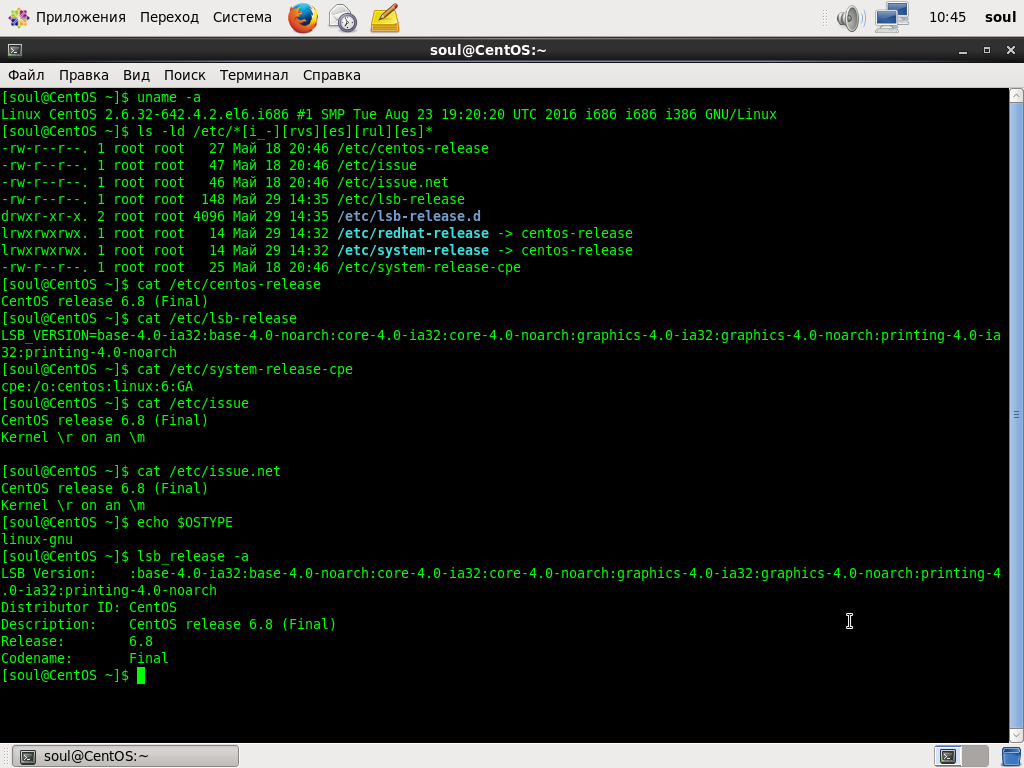Open the volume control speaker icon

coord(851,18)
